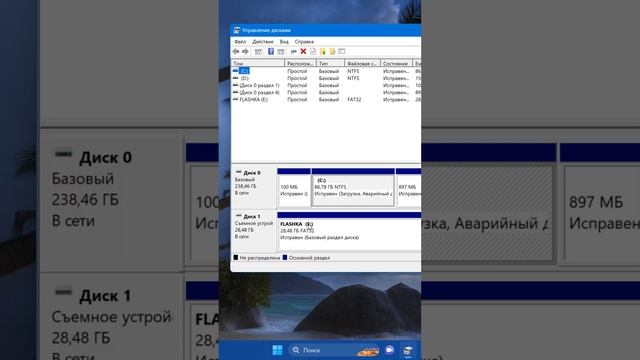
Task: Open the Действие menu
Action: tap(262, 42)
